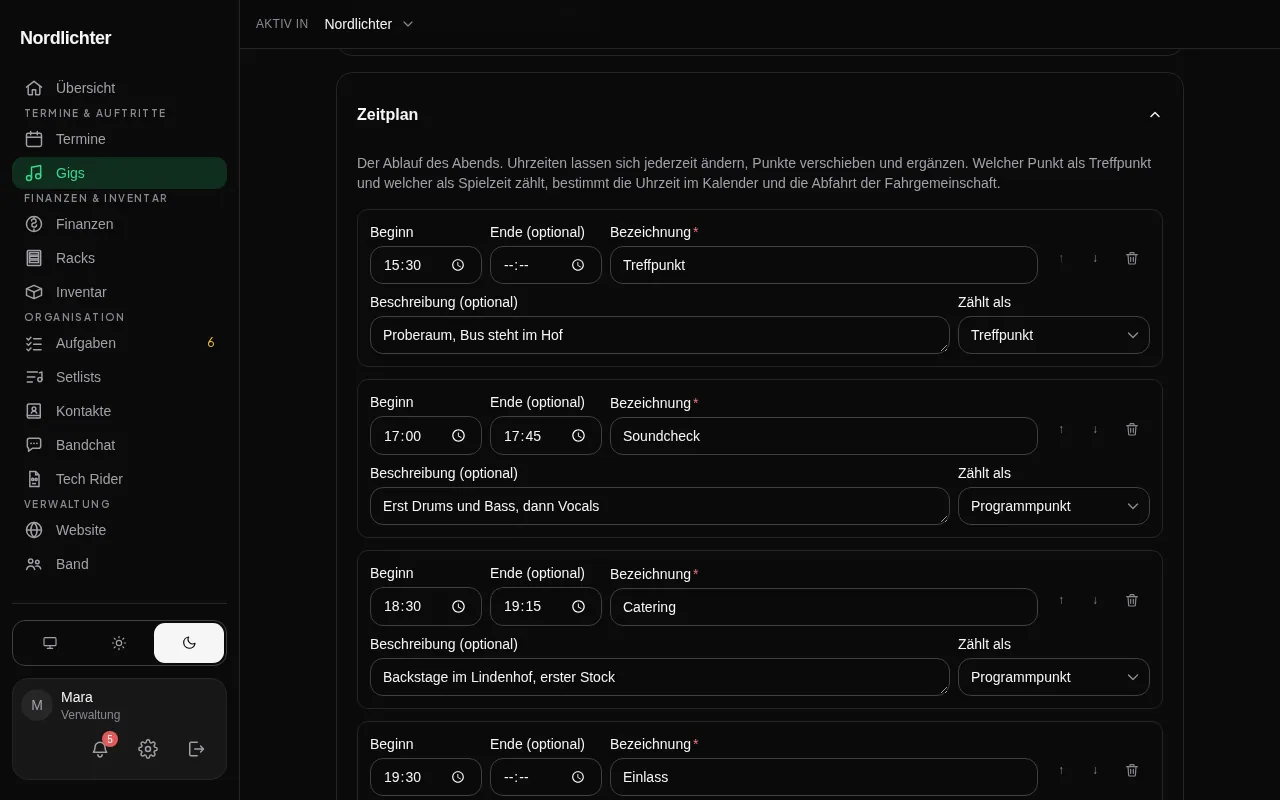Select dark theme mode
Image resolution: width=1280 pixels, height=800 pixels.
click(189, 643)
